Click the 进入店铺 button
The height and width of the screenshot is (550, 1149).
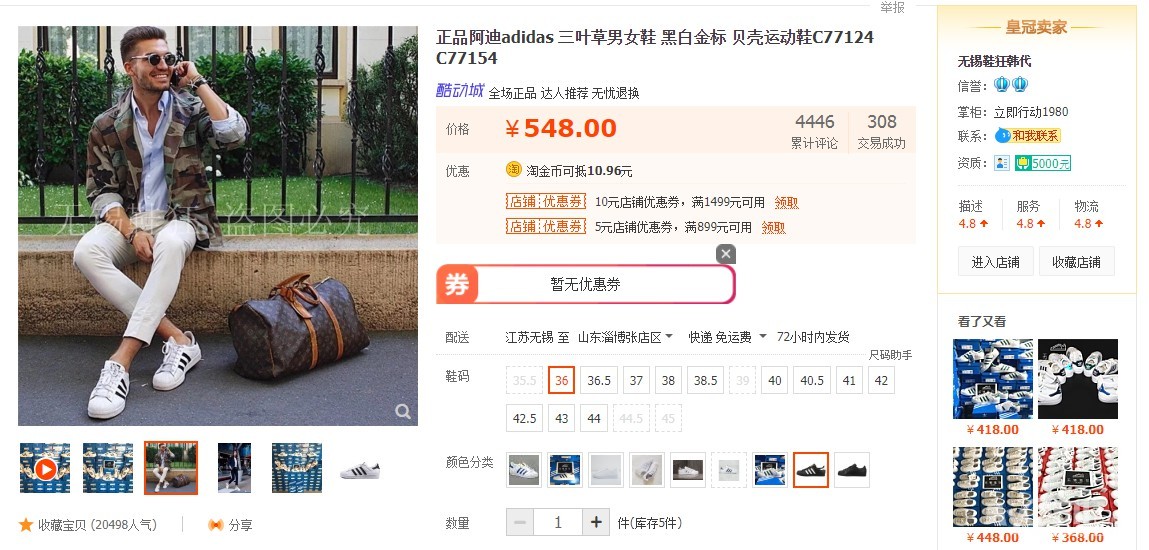tap(995, 261)
